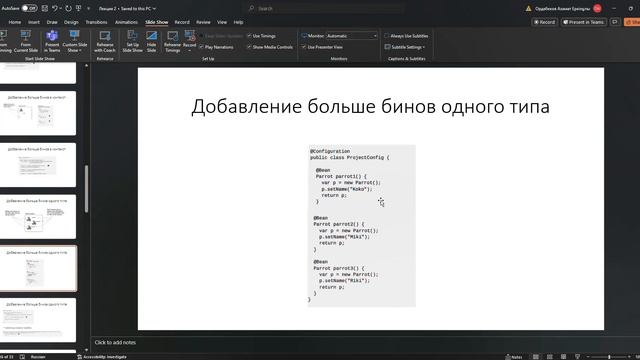Click Accessibility Investigate in status bar
This screenshot has height=360, width=640.
(x=102, y=357)
